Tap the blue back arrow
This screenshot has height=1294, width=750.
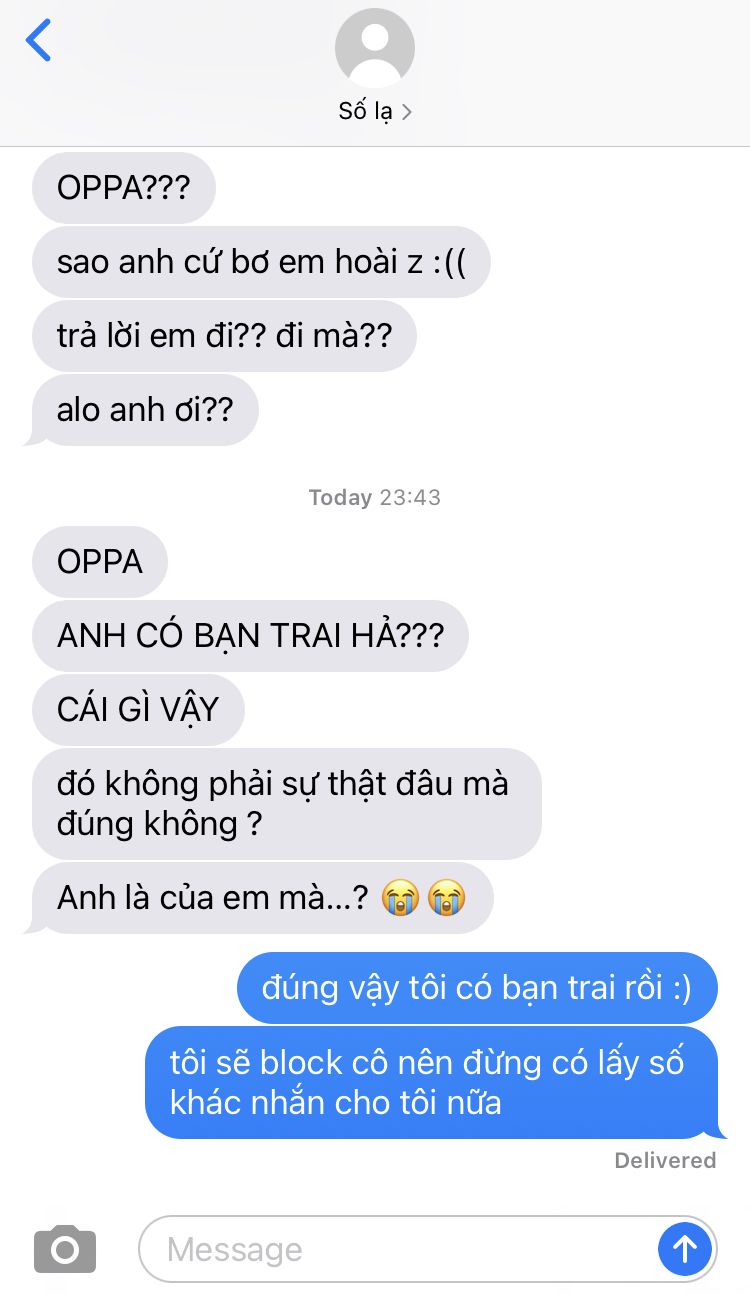(x=38, y=41)
